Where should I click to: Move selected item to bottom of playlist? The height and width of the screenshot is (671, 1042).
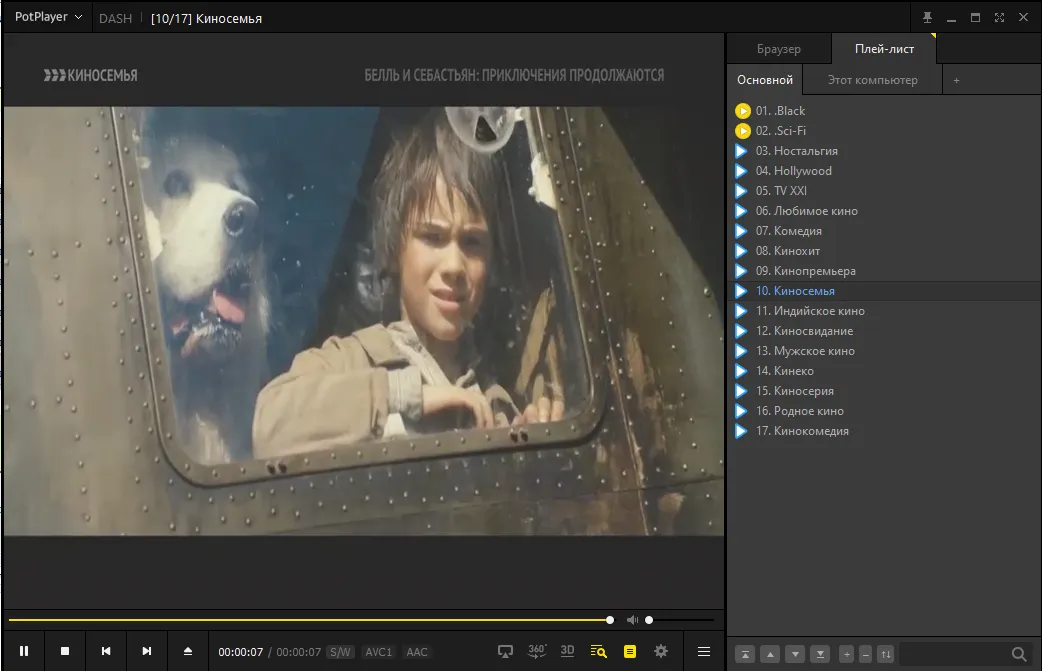(821, 654)
